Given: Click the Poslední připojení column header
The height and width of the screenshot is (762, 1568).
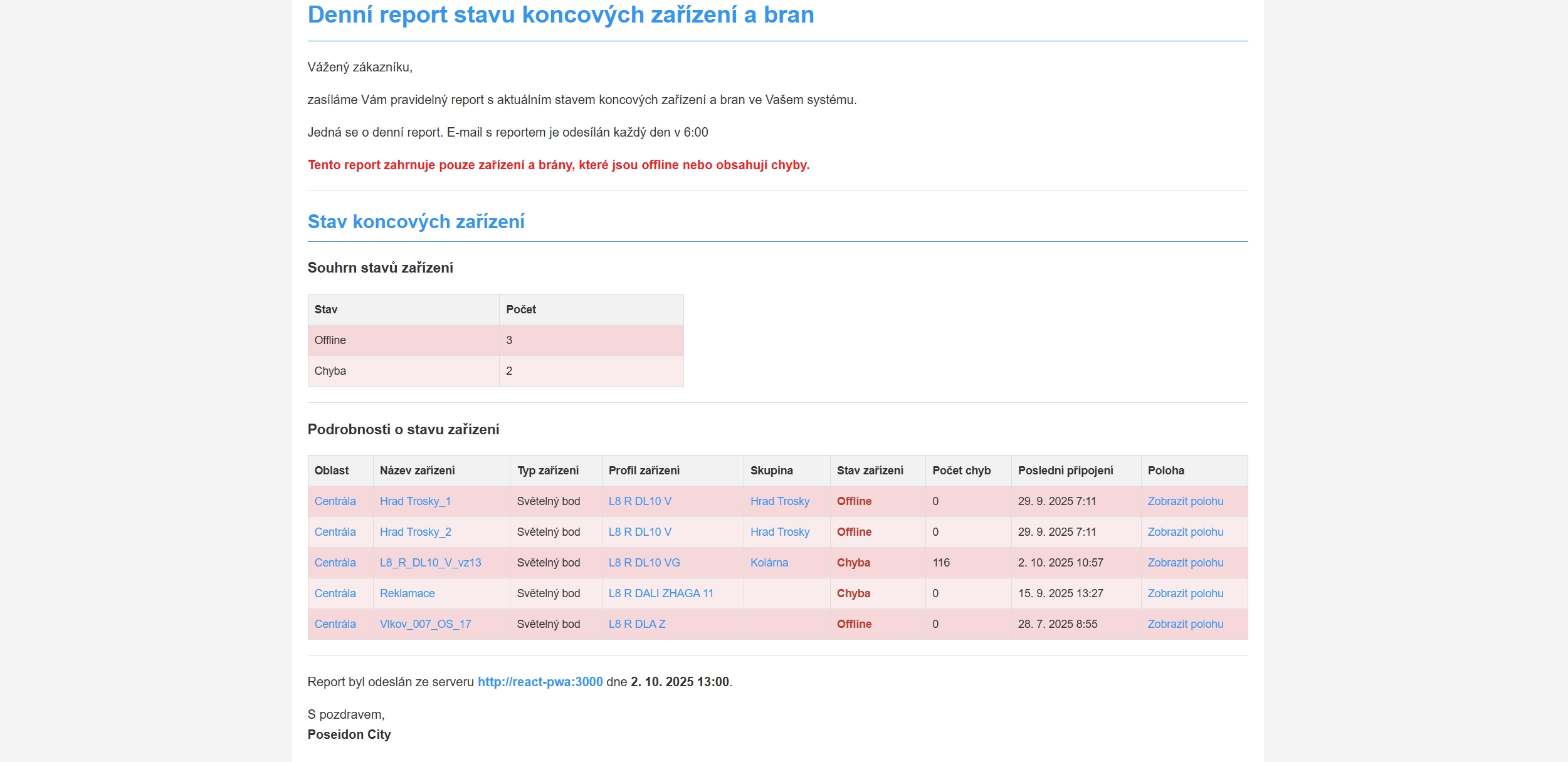Looking at the screenshot, I should [1065, 471].
